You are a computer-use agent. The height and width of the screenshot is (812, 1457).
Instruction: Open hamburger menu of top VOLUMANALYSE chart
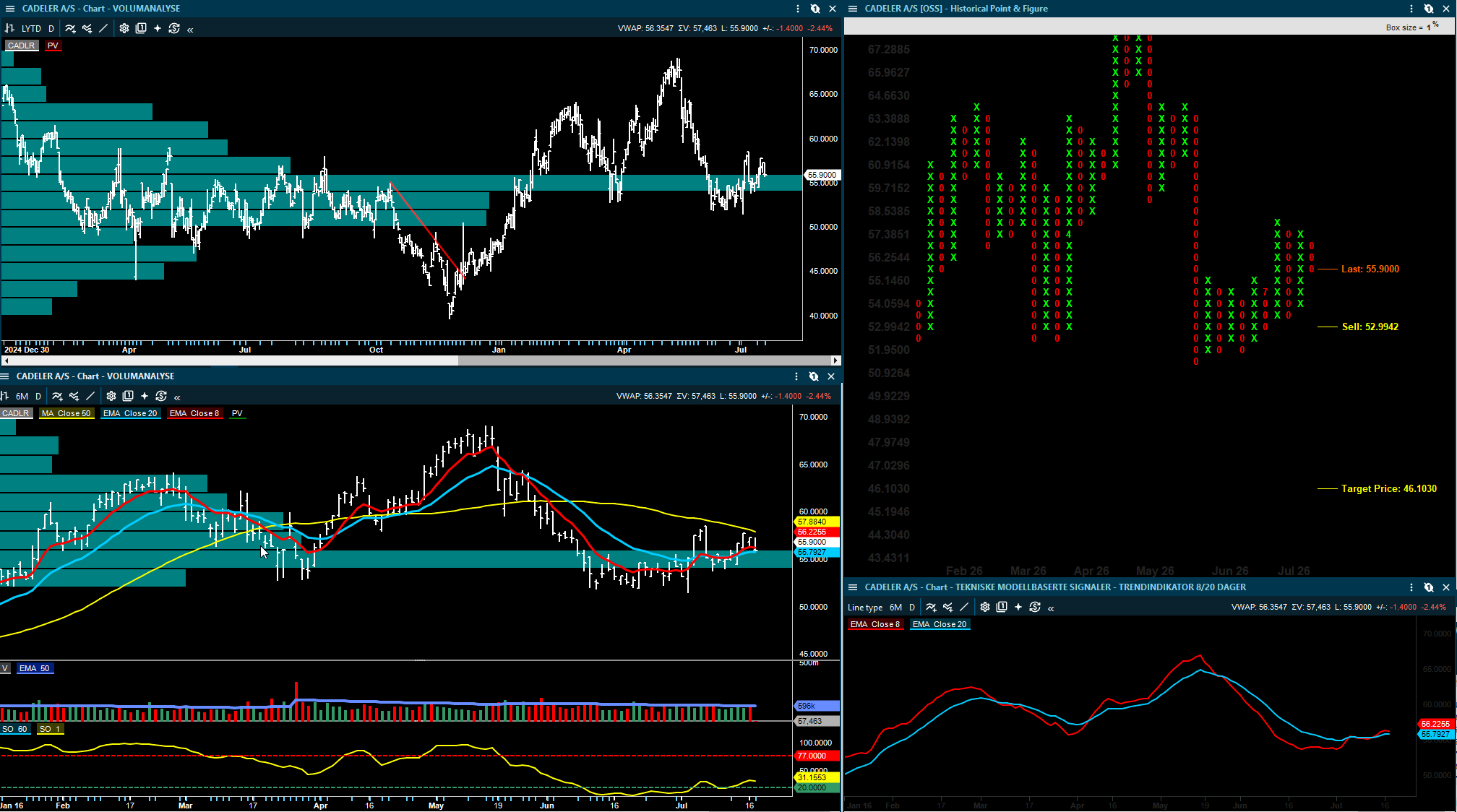(x=9, y=9)
